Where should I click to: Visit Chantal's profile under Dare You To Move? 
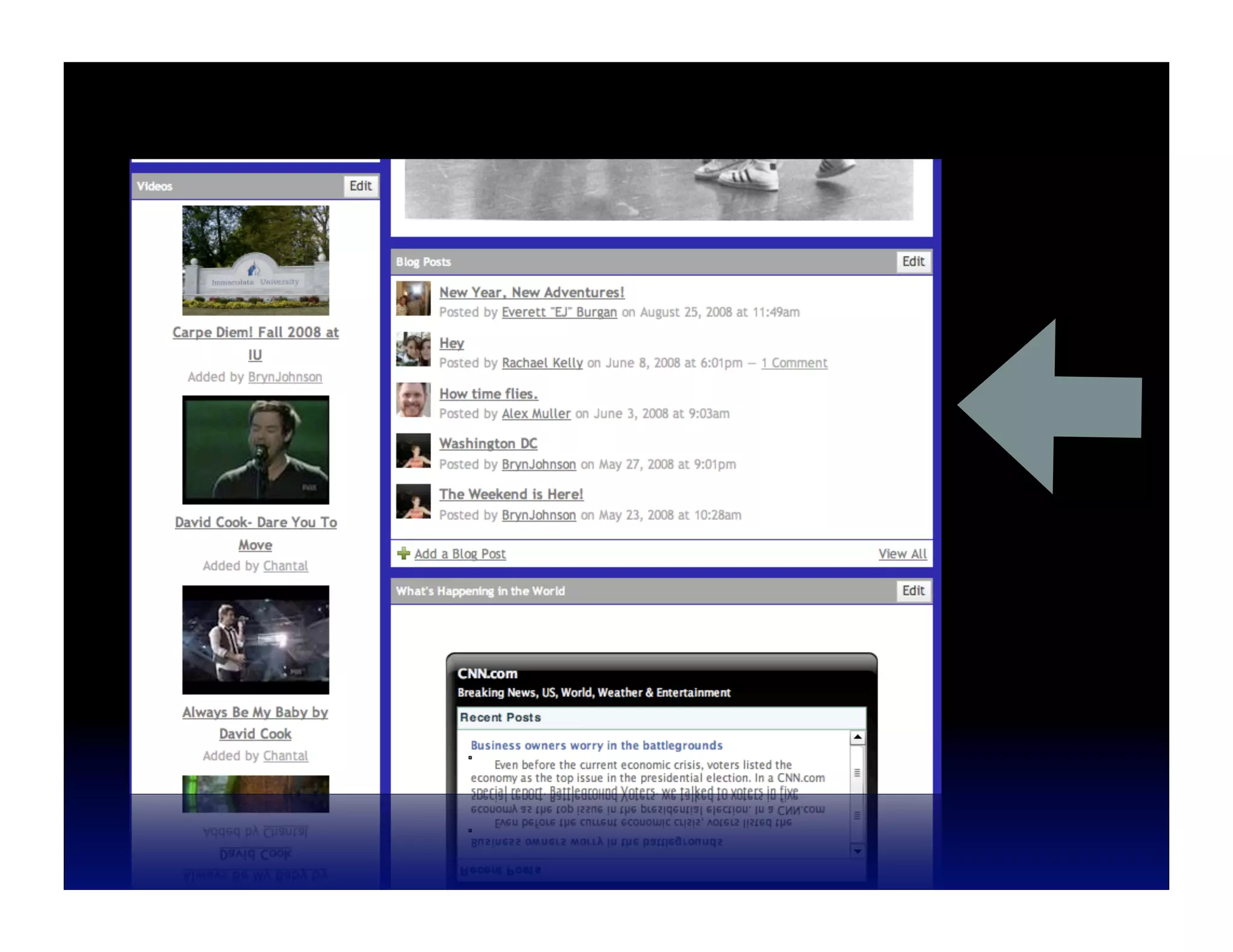[285, 566]
